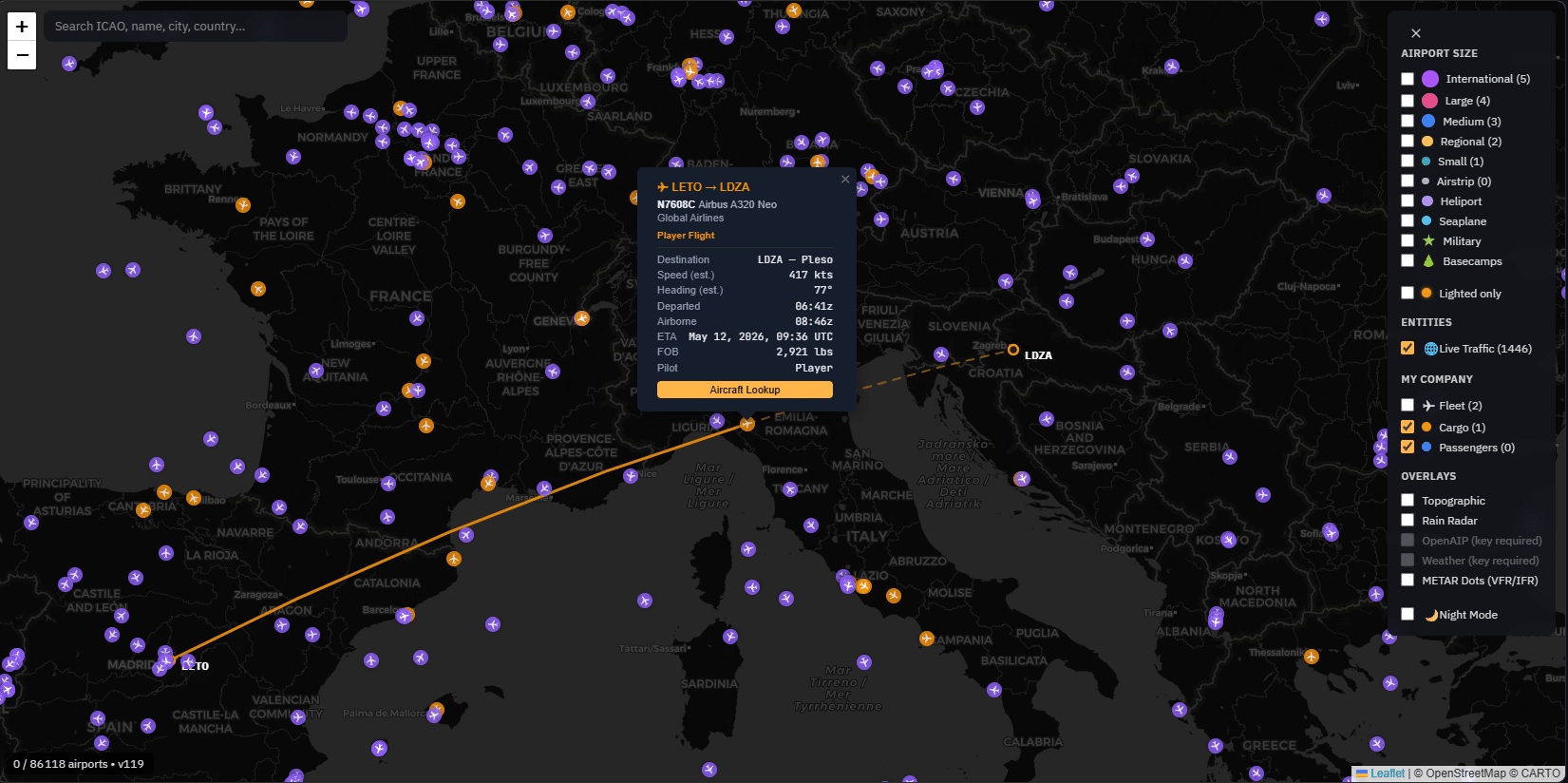Enable METAR Dots overlay

(x=1407, y=581)
